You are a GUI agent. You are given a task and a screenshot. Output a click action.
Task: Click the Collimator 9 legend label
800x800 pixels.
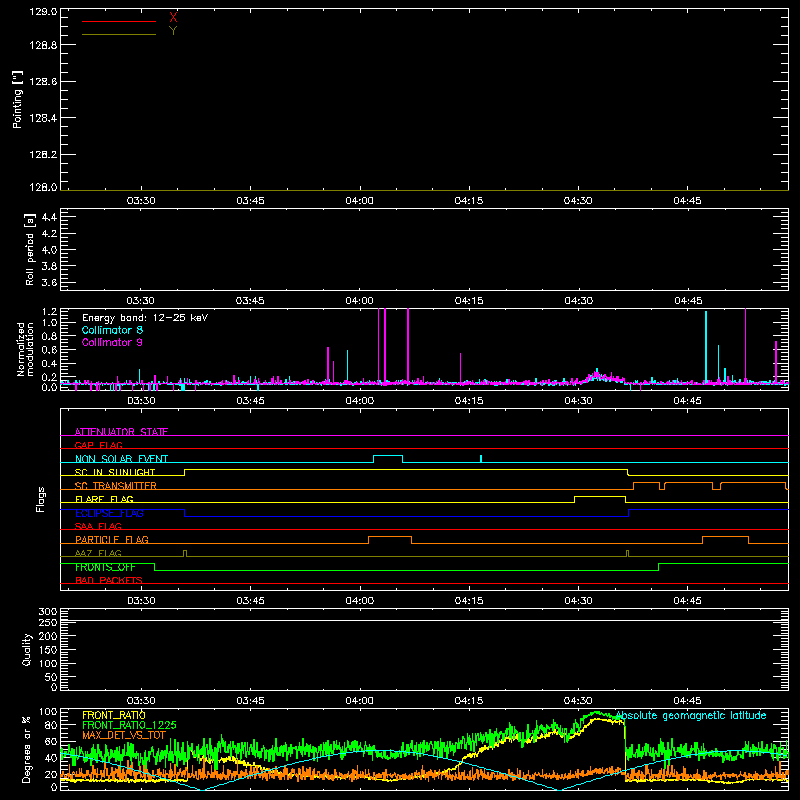coord(112,342)
